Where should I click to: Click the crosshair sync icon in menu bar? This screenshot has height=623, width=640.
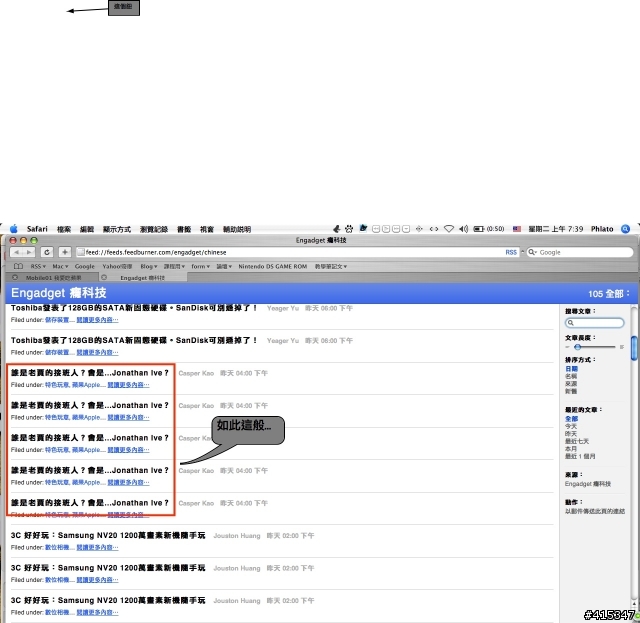[x=419, y=229]
